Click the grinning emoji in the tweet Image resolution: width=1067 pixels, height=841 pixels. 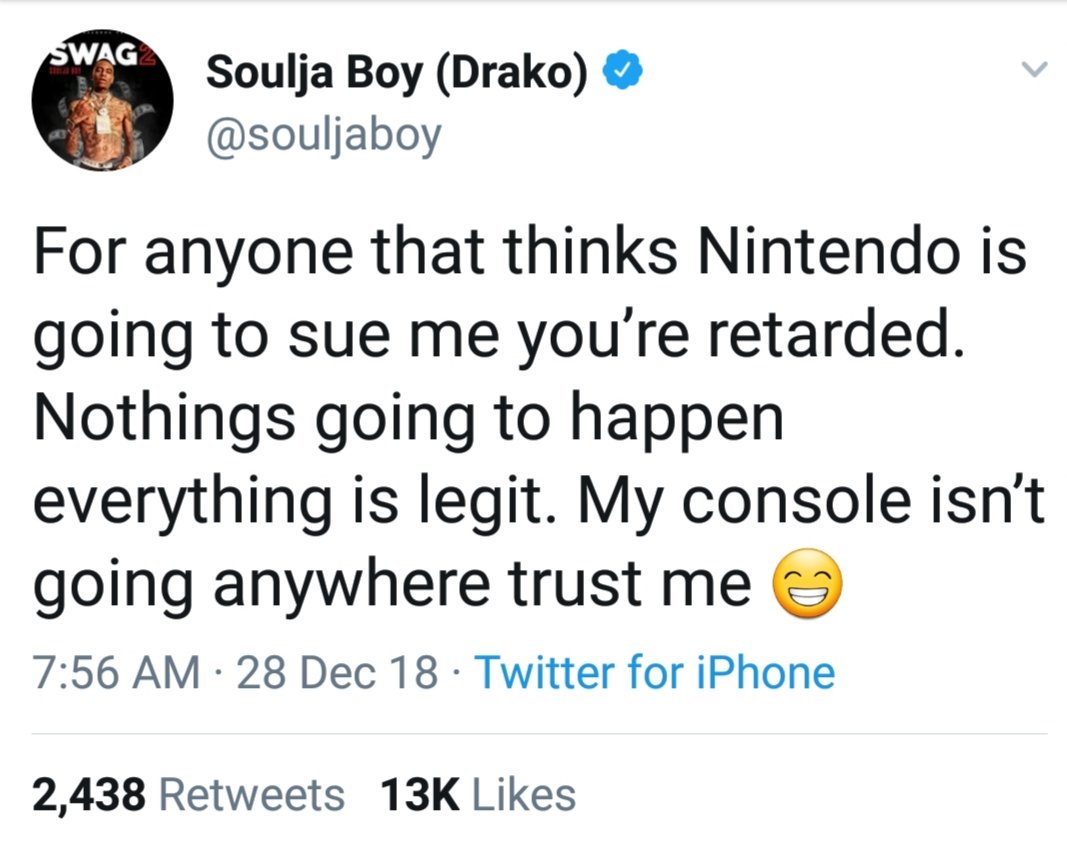point(806,583)
